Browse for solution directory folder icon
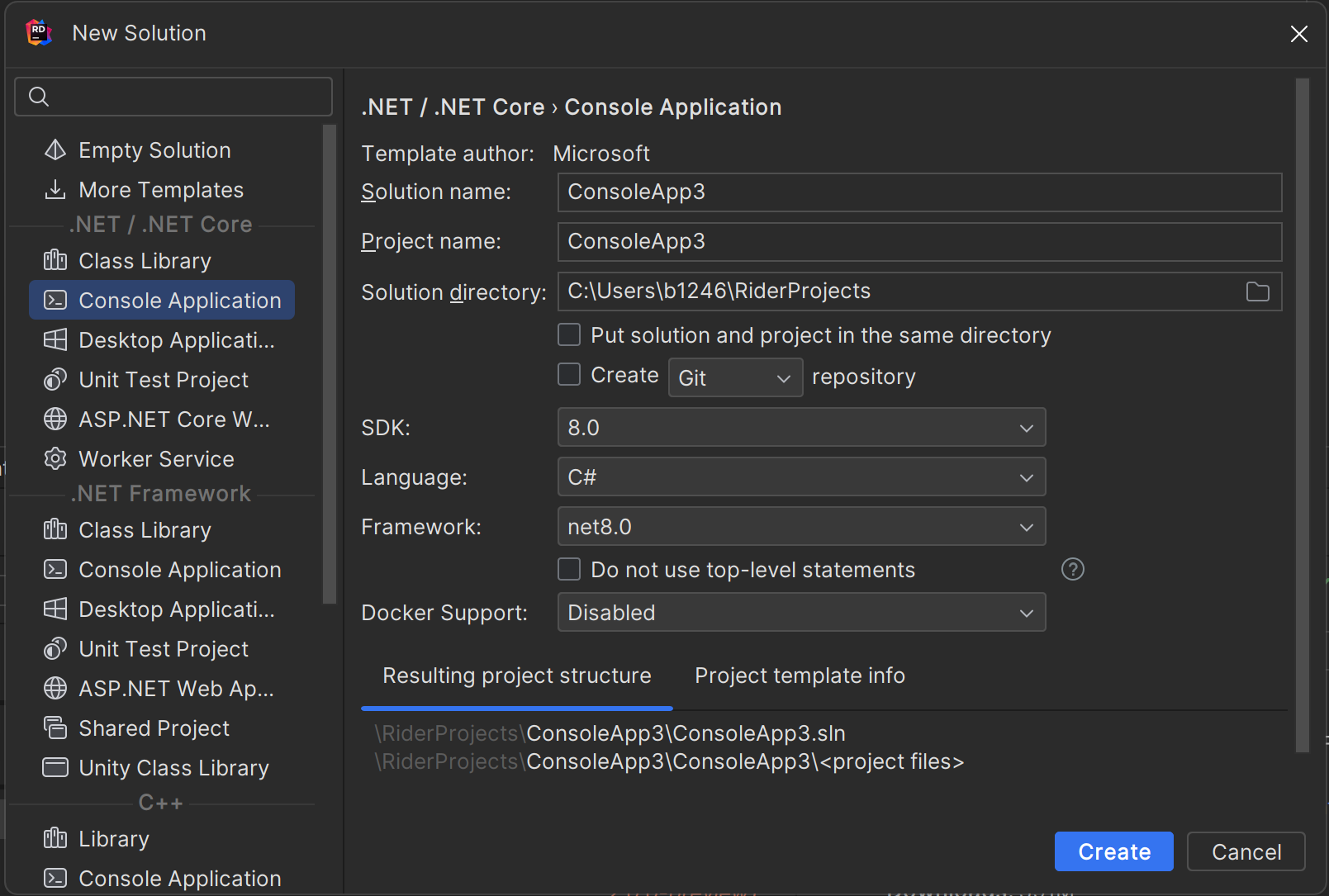The width and height of the screenshot is (1329, 896). [1258, 292]
